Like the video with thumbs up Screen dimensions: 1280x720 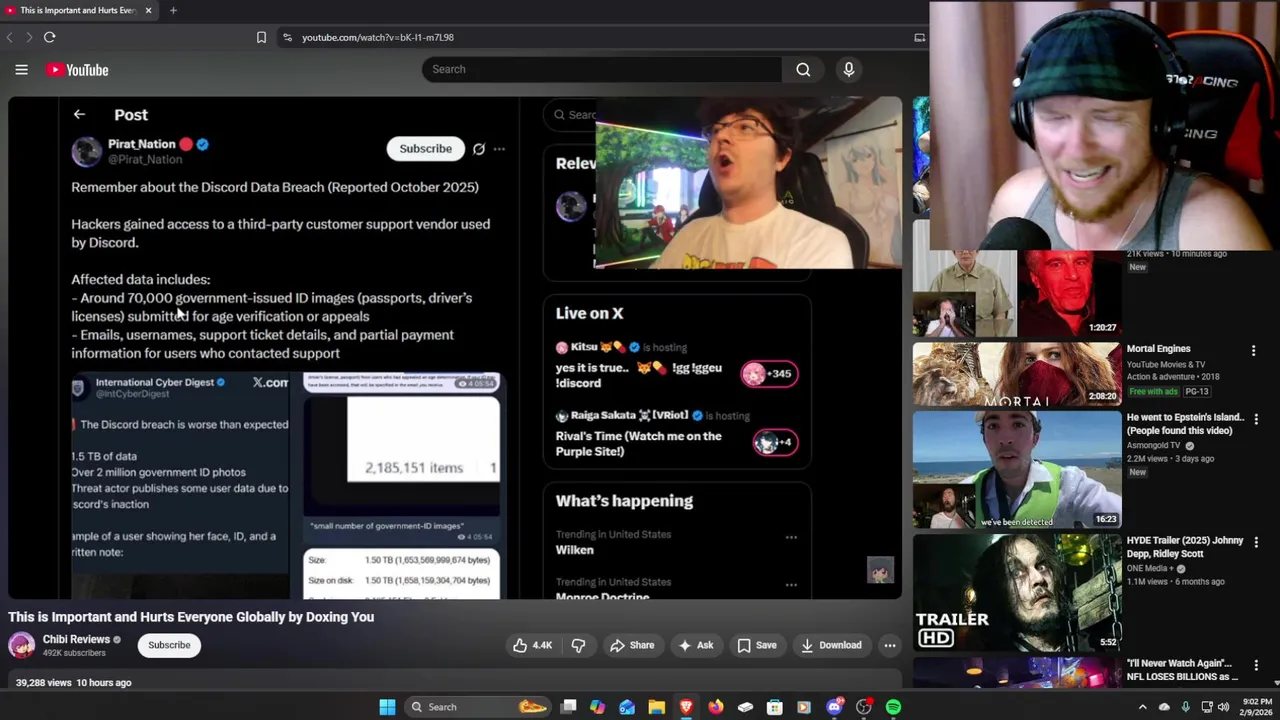532,645
